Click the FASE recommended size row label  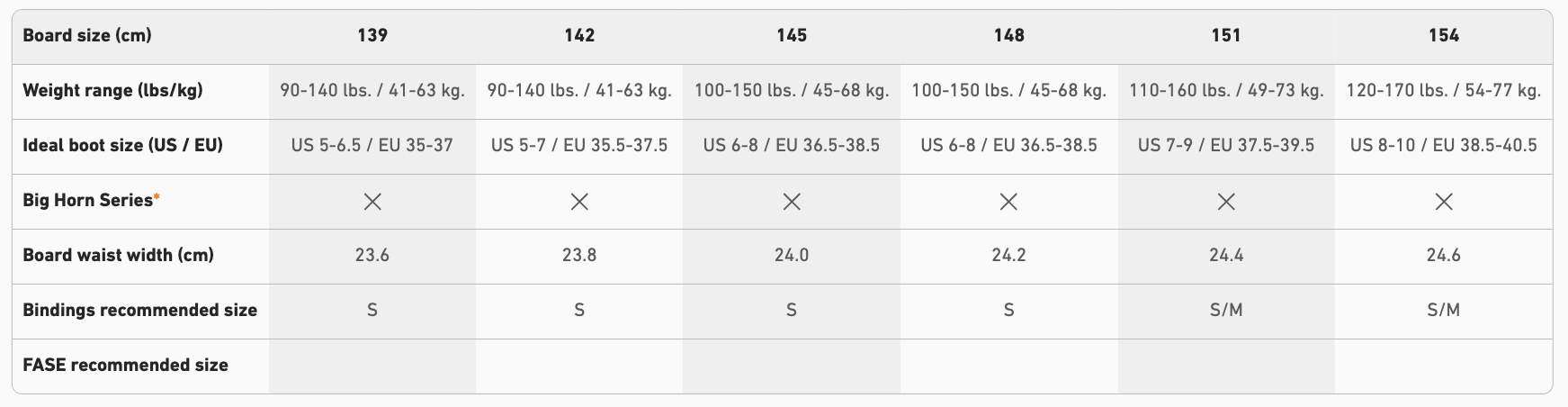(x=125, y=366)
